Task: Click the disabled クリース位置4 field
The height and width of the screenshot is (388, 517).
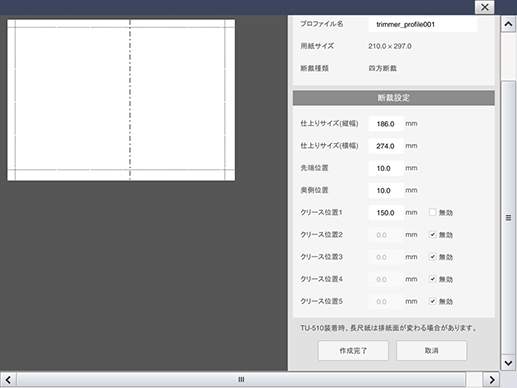Action: click(386, 279)
